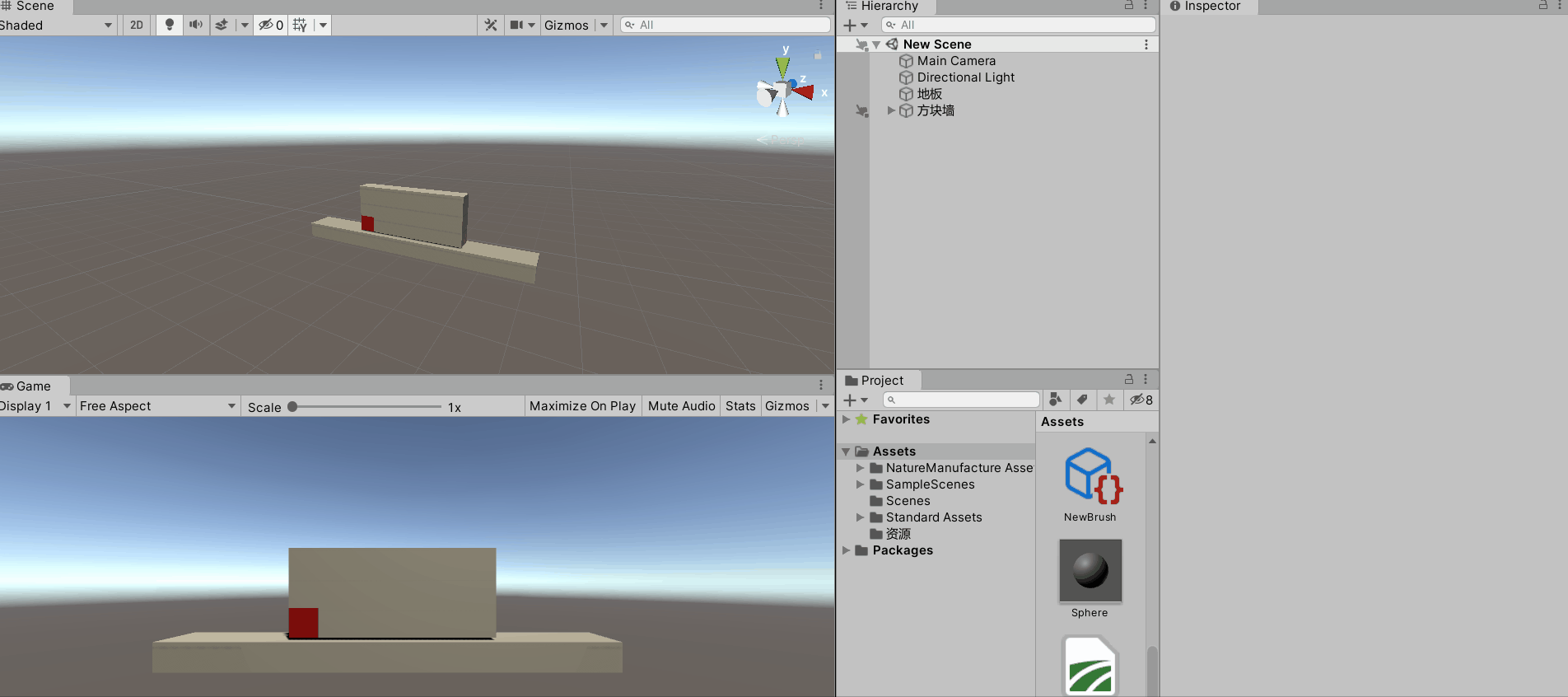Open Scene Gizmos dropdown arrow
This screenshot has width=1568, height=697.
(604, 25)
